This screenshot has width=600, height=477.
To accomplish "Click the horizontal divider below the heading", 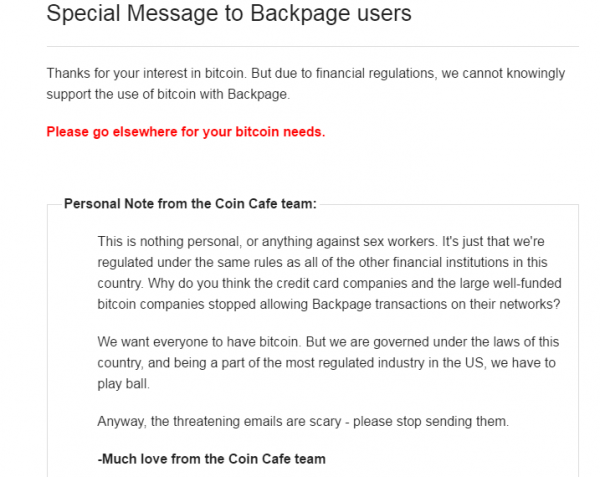I will point(312,46).
